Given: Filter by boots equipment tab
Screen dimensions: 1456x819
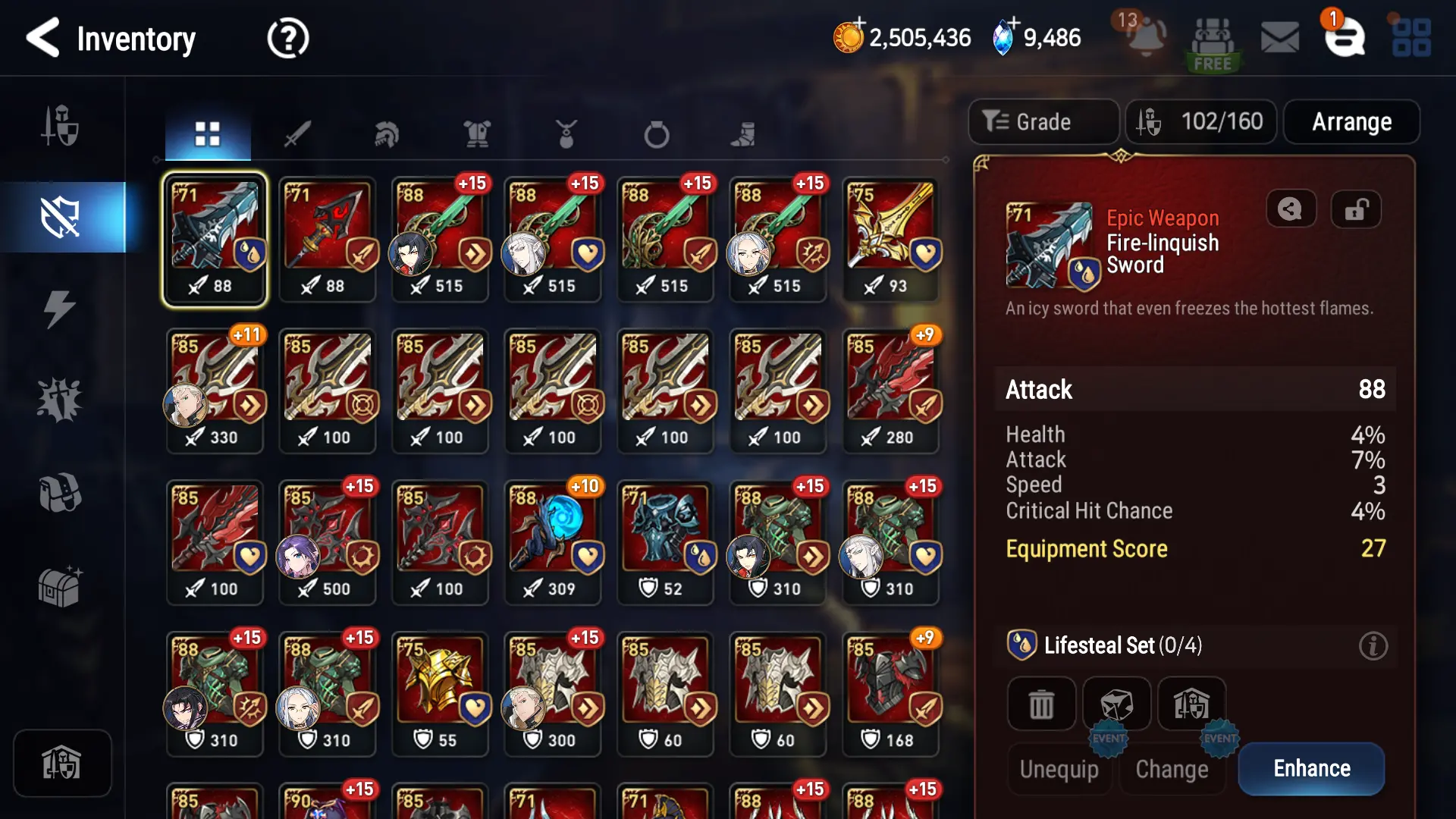Looking at the screenshot, I should [x=743, y=134].
